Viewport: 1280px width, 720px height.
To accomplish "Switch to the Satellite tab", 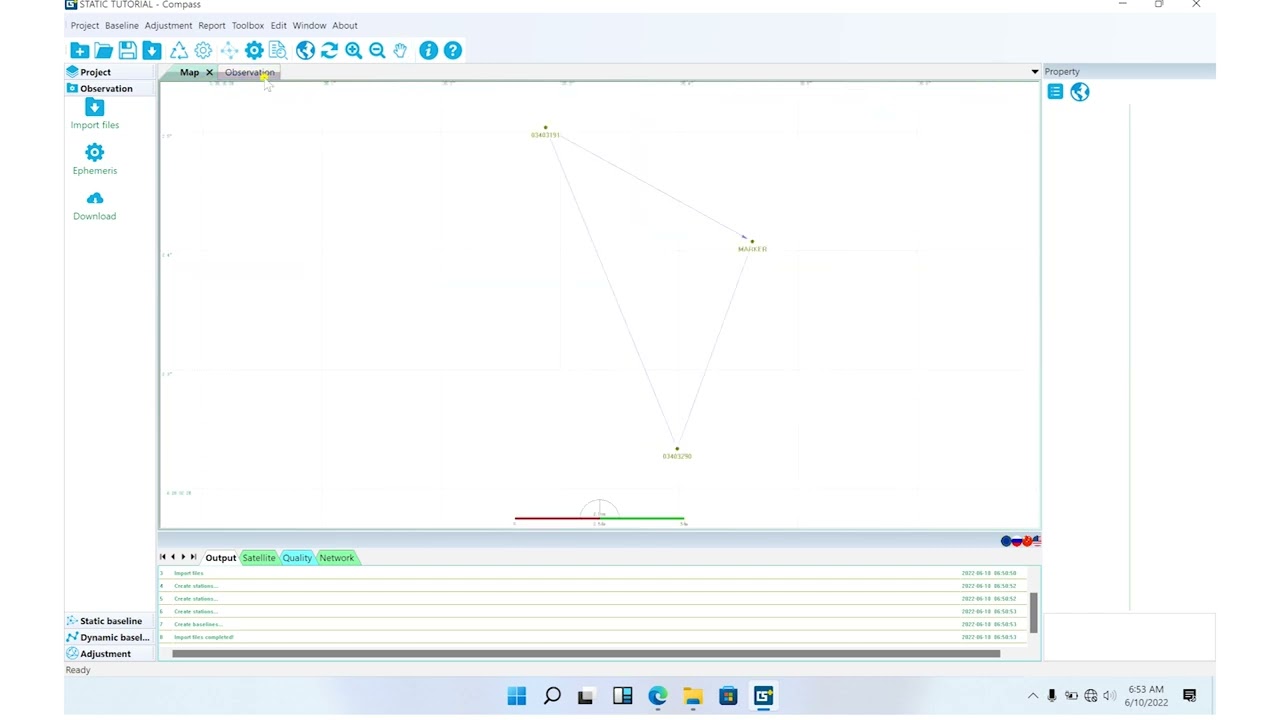I will pos(259,558).
